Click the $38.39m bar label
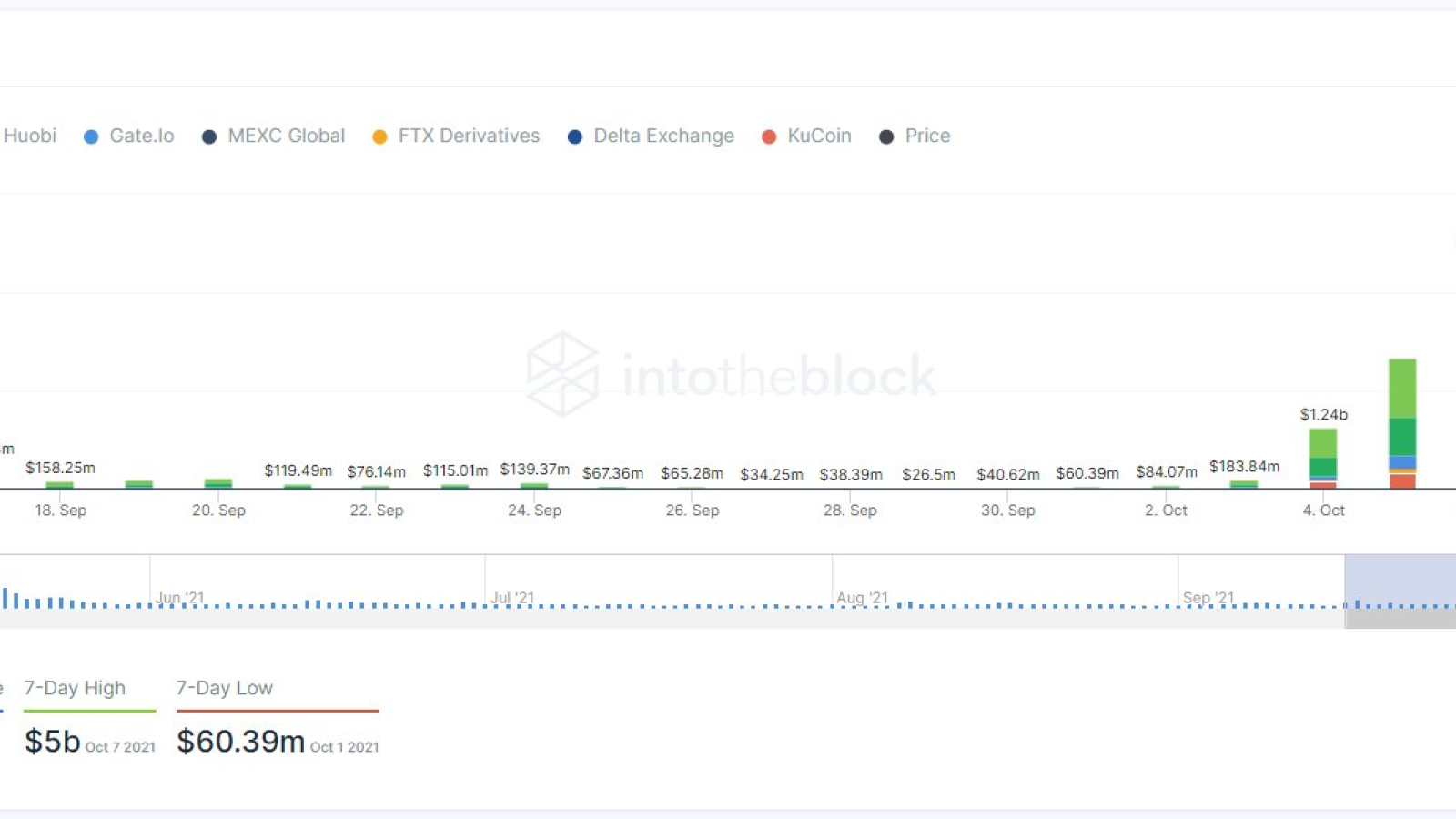Viewport: 1456px width, 819px height. 850,474
